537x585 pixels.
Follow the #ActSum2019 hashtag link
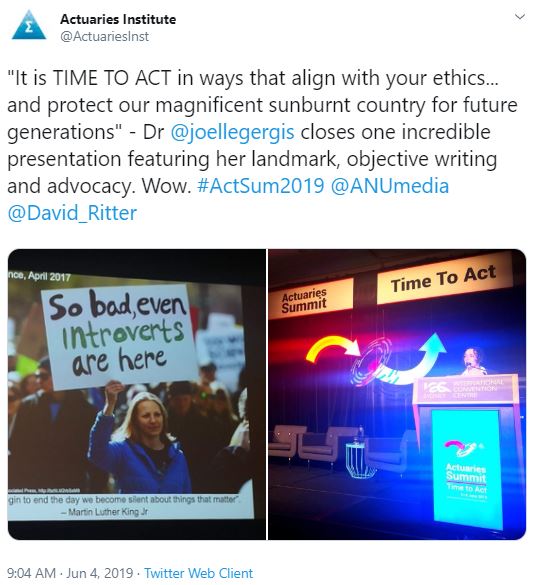tap(260, 186)
